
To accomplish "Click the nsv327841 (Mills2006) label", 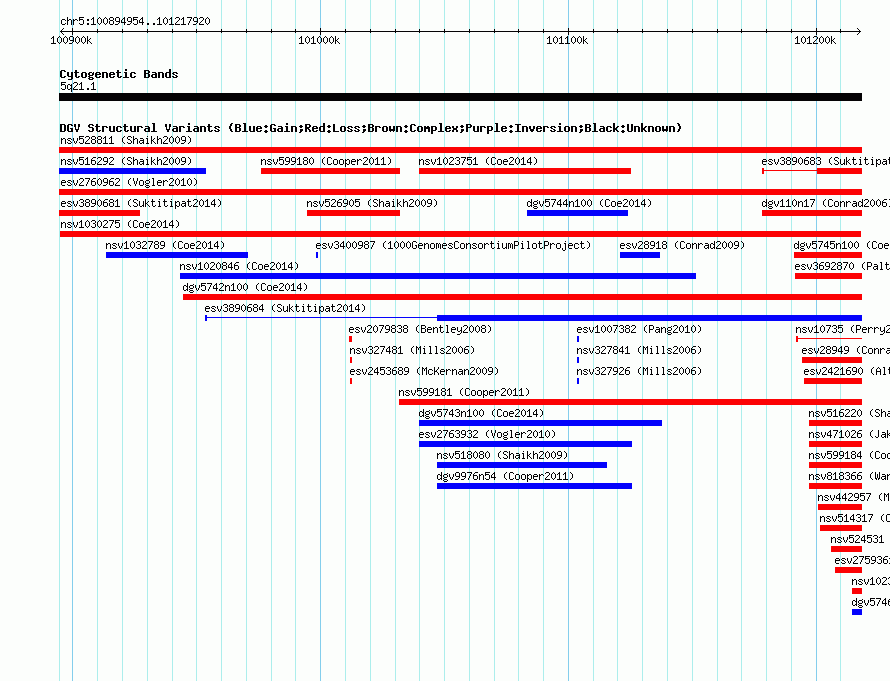I will 639,350.
